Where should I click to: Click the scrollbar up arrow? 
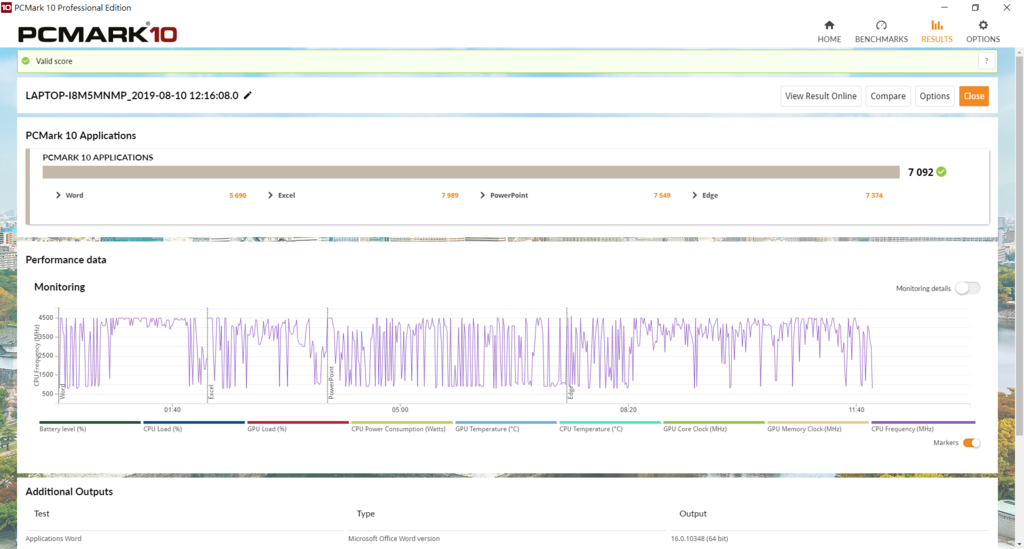click(x=1019, y=52)
